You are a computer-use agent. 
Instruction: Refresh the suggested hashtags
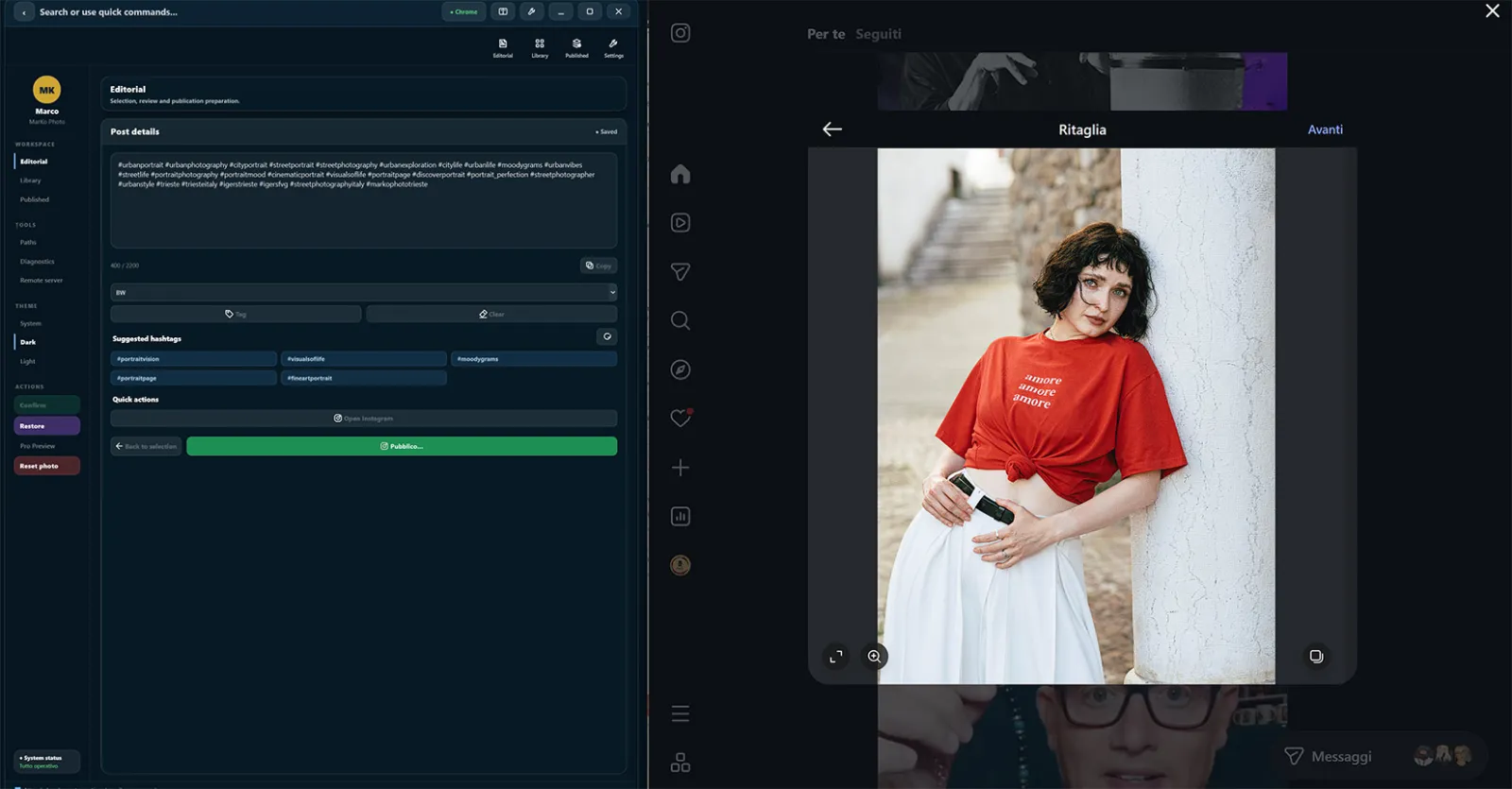click(x=607, y=336)
